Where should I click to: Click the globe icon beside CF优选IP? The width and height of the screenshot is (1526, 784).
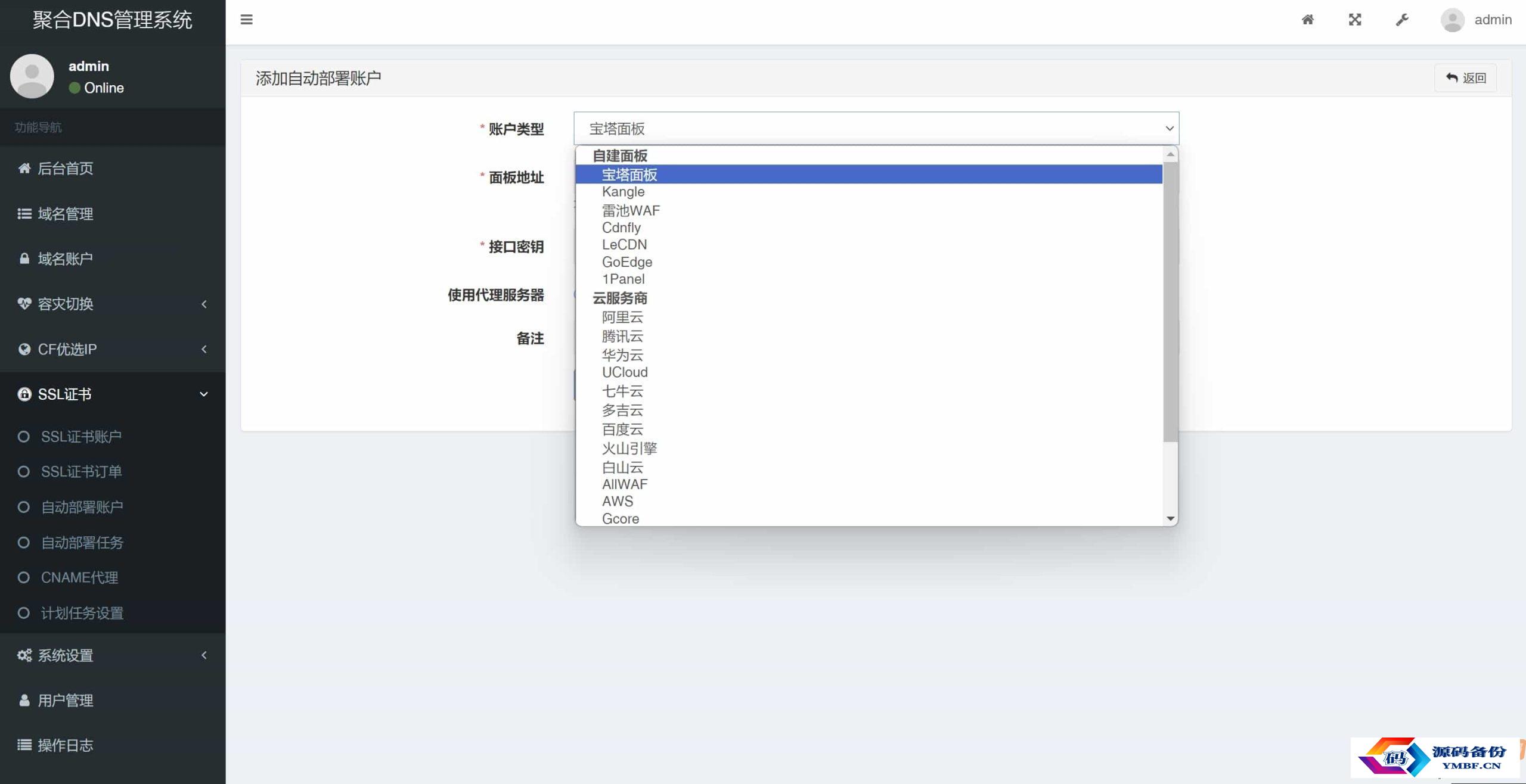(24, 349)
